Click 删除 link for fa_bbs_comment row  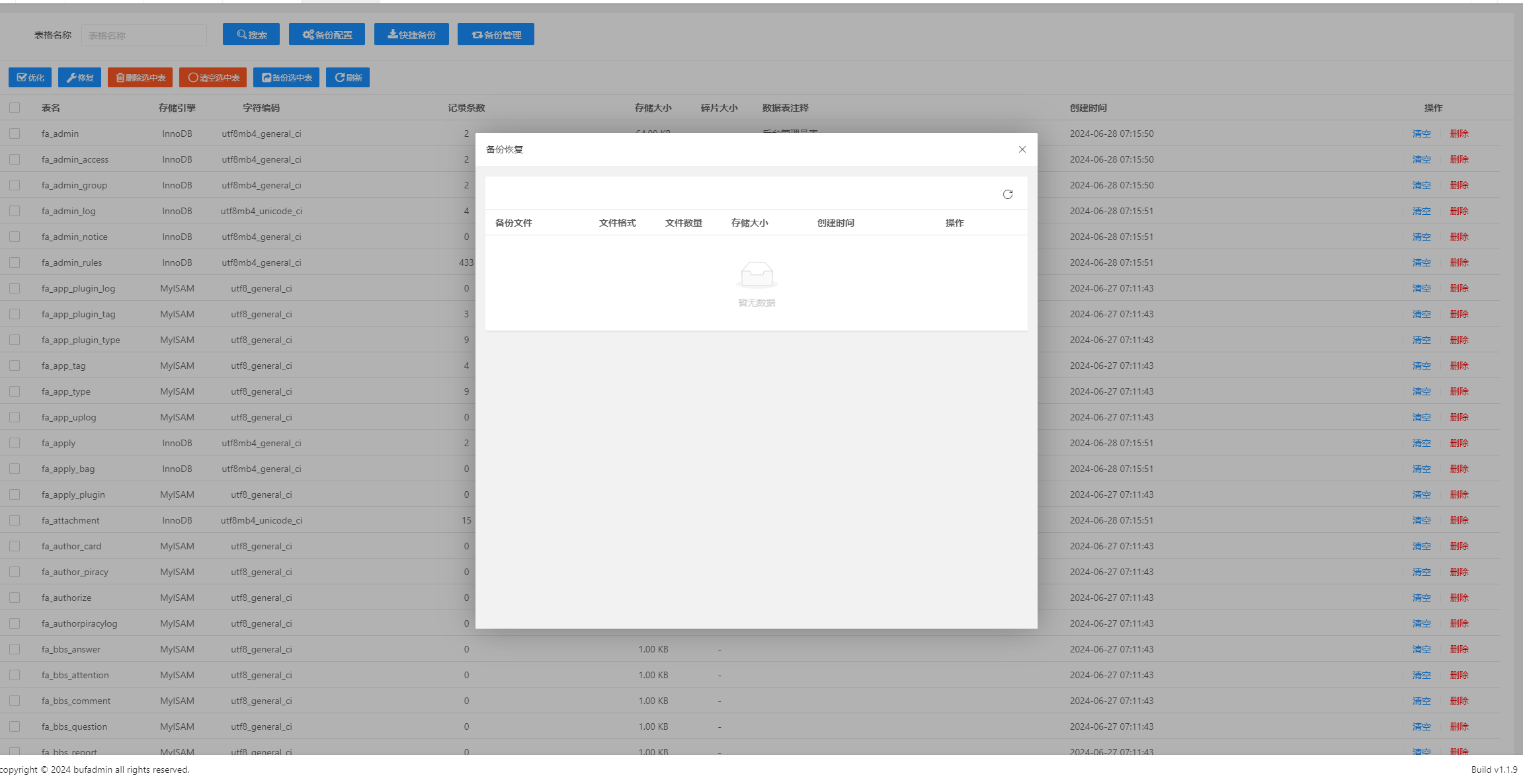coord(1459,701)
